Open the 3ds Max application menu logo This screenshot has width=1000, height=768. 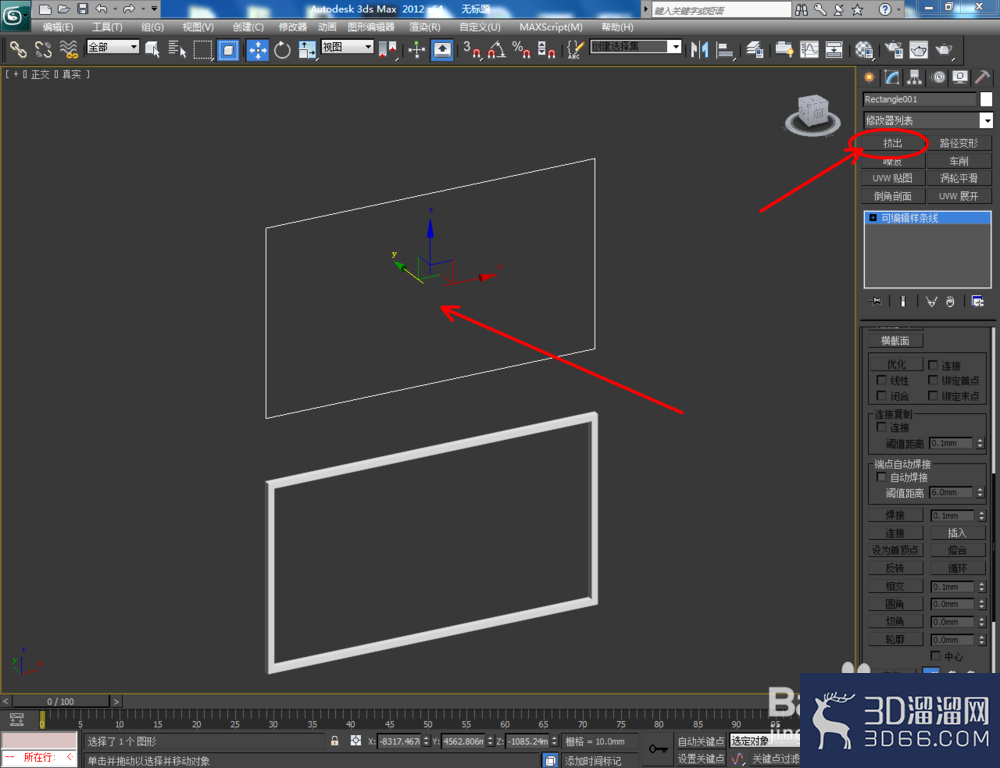coord(15,15)
